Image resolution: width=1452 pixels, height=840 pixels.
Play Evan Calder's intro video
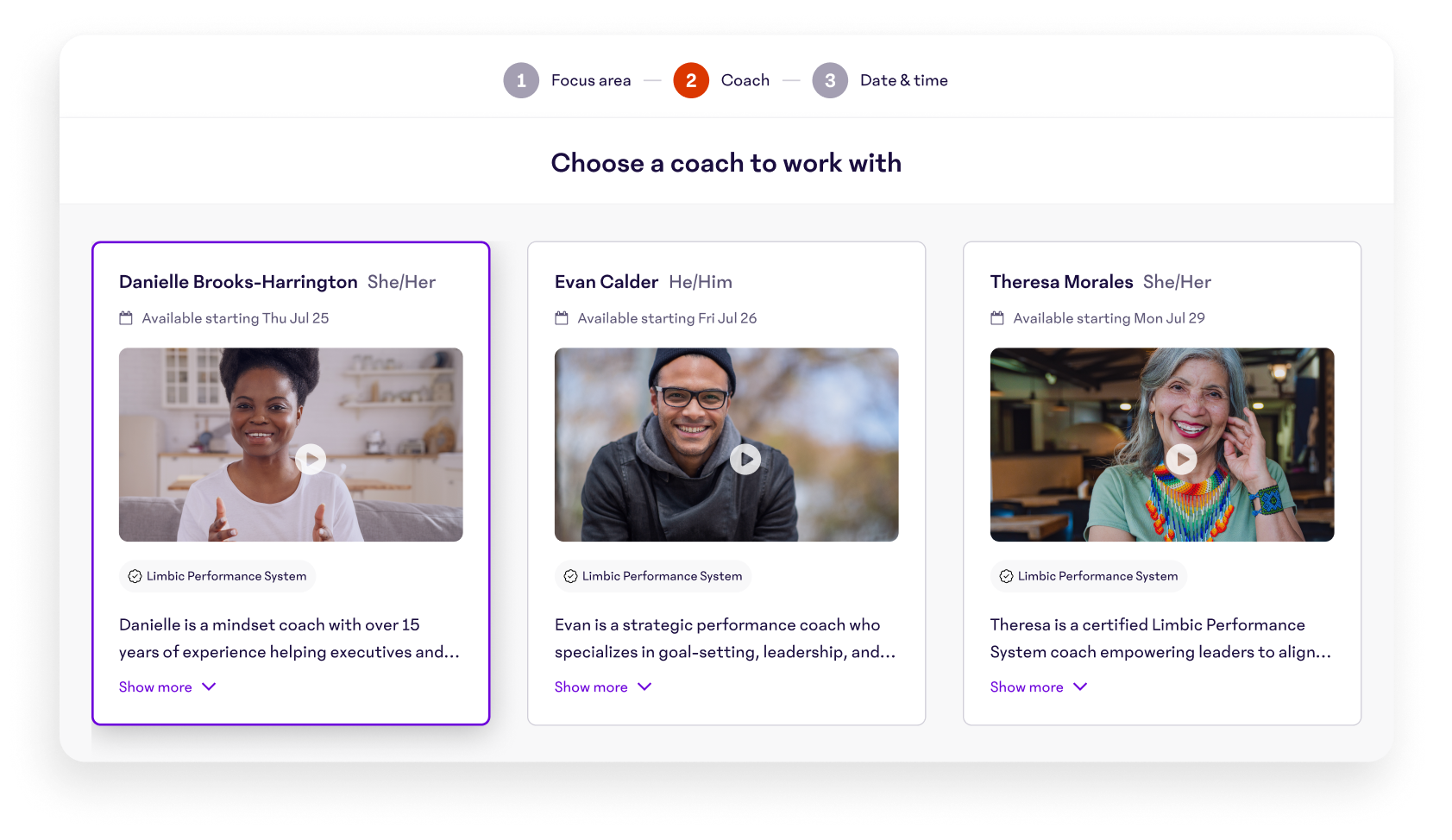tap(745, 459)
